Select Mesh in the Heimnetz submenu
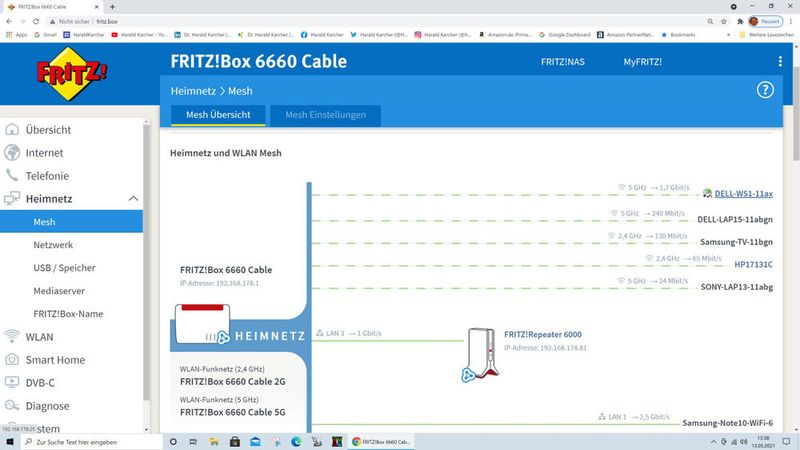Viewport: 800px width, 450px height. (71, 222)
